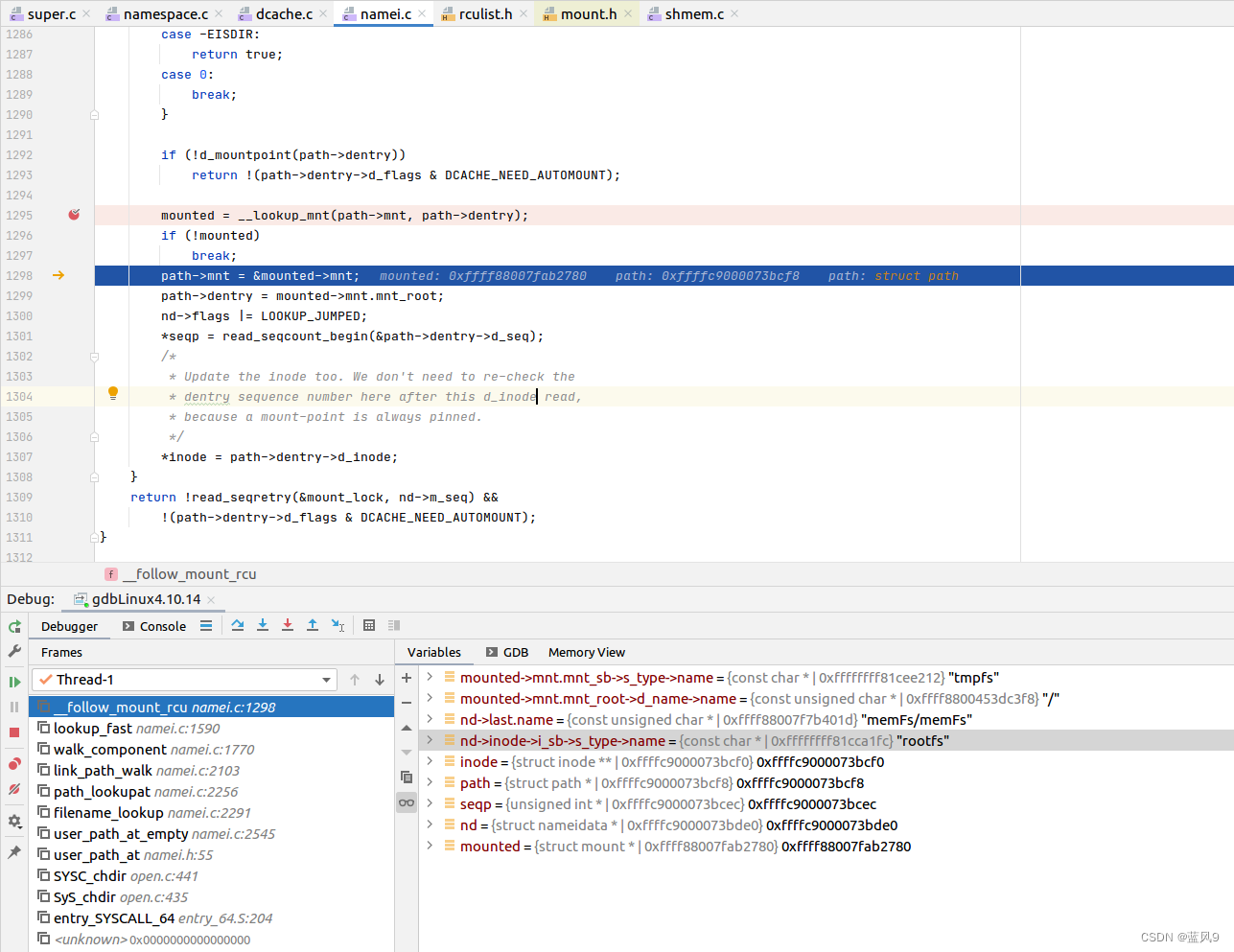1234x952 pixels.
Task: Expand nd->inode->i_sb->s_type->name variable
Action: point(430,740)
